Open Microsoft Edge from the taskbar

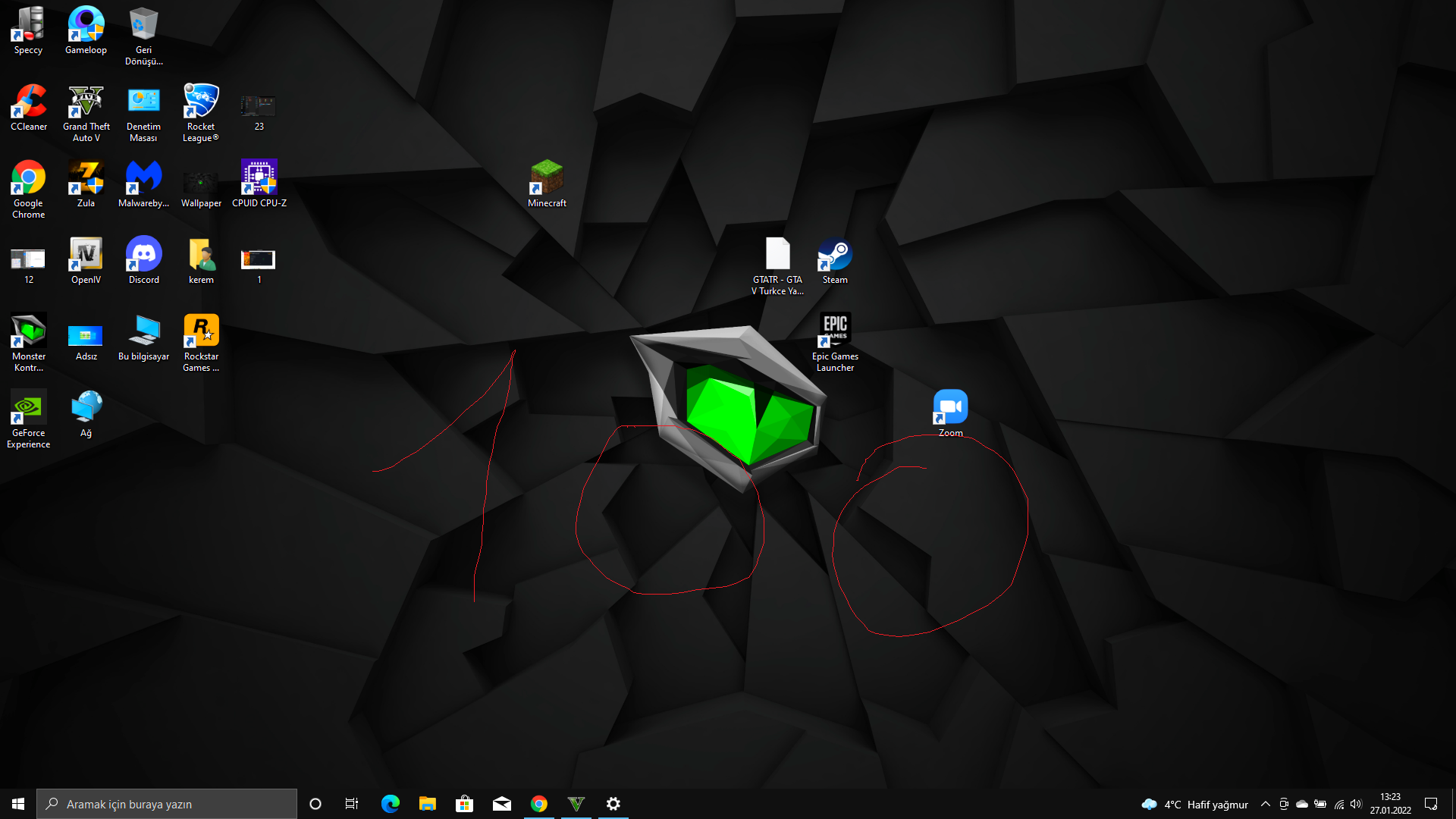click(x=390, y=804)
